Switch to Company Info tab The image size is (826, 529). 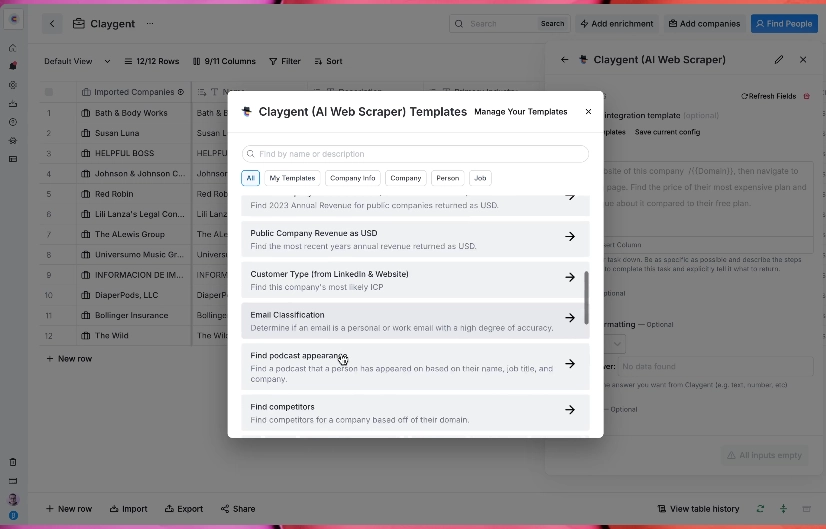(353, 178)
